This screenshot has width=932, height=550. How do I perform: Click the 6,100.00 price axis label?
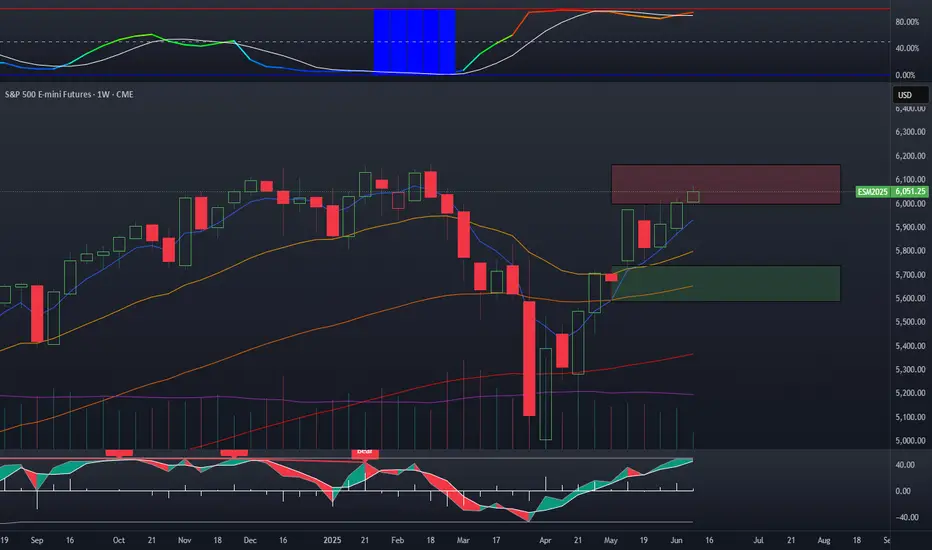pyautogui.click(x=911, y=179)
